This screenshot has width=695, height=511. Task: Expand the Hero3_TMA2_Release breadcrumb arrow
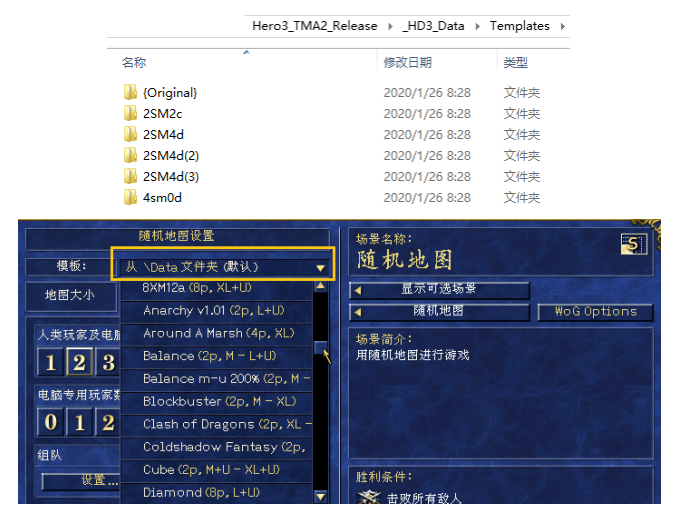[x=390, y=26]
